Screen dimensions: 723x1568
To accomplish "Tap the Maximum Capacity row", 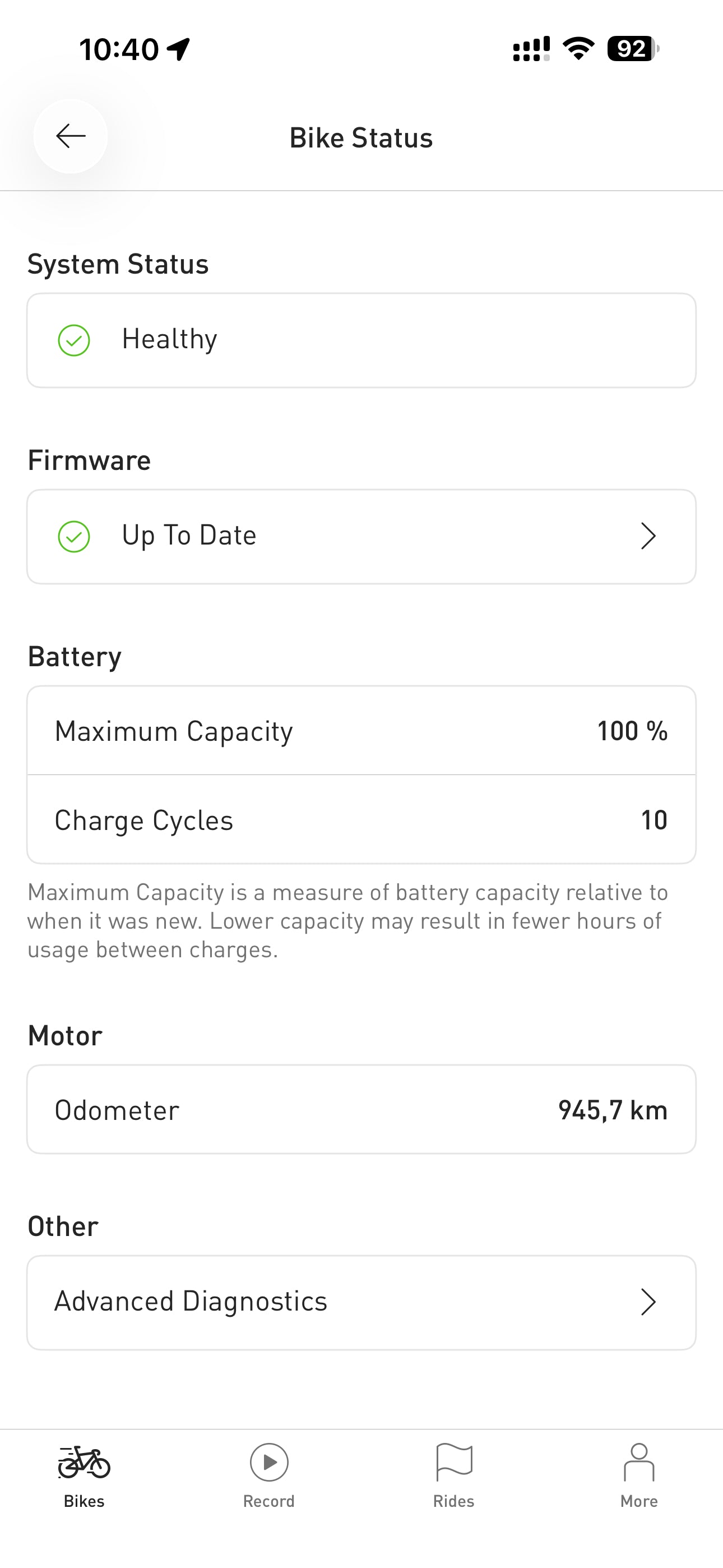I will (361, 730).
